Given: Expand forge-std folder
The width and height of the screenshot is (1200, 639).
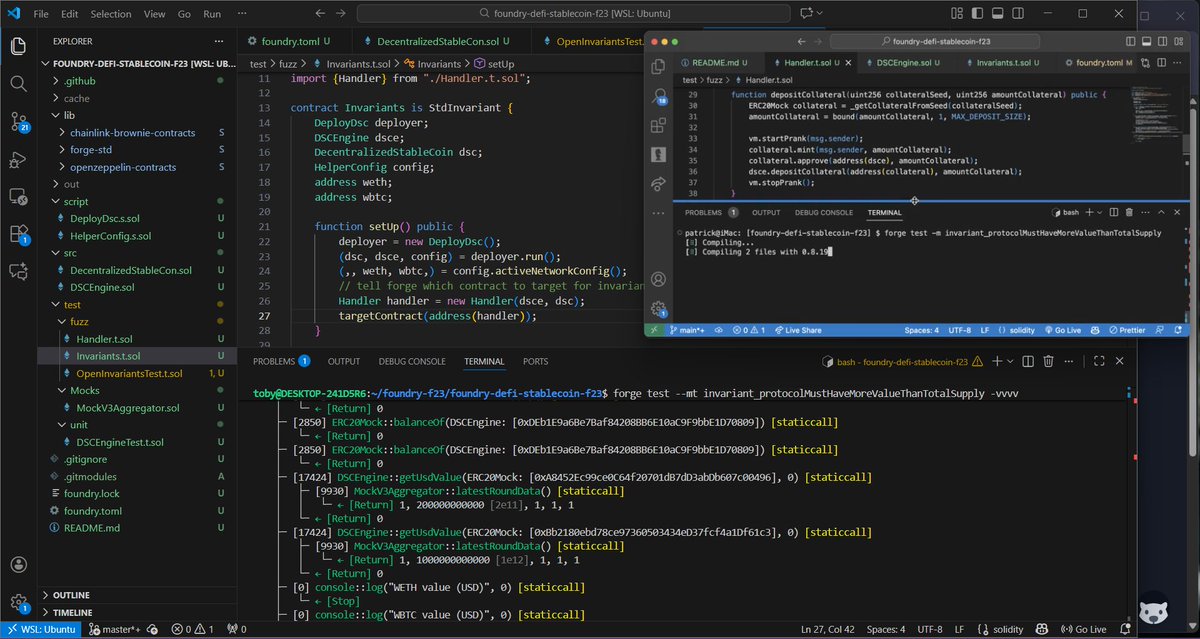Looking at the screenshot, I should [x=138, y=150].
